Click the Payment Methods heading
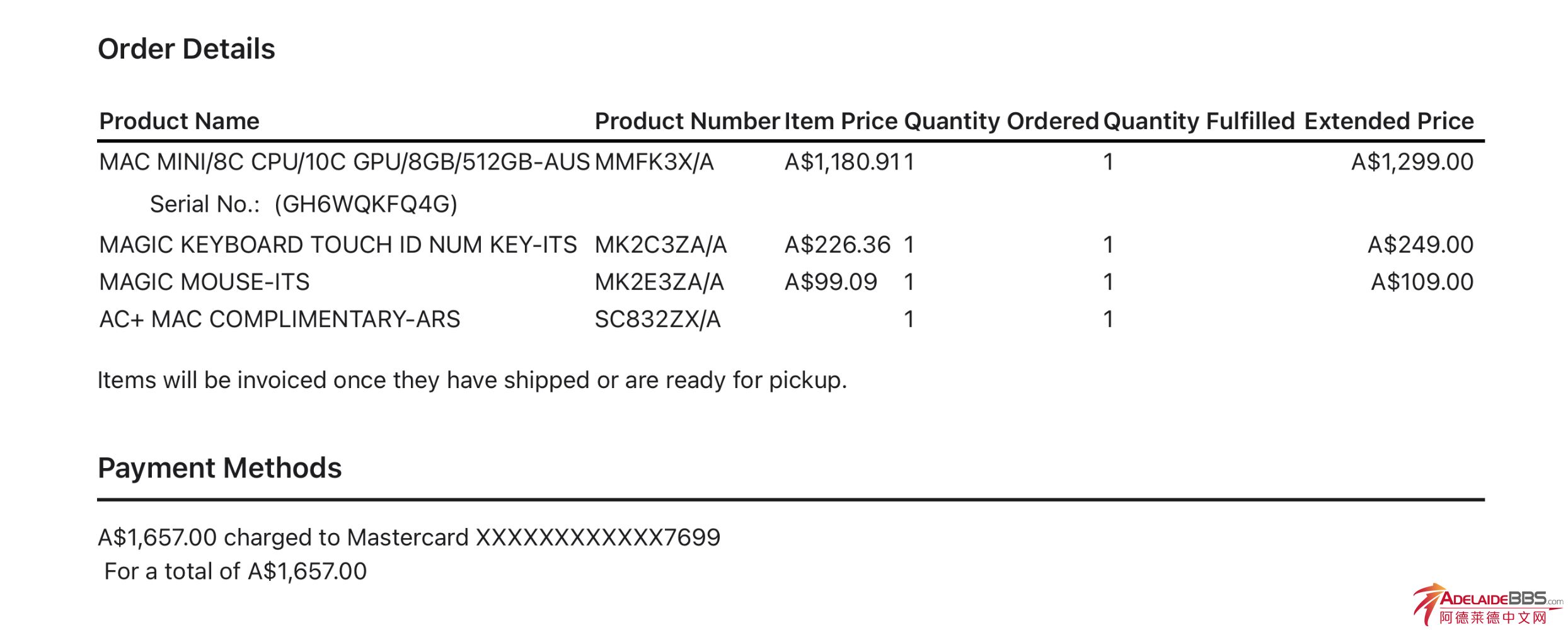The width and height of the screenshot is (1568, 630). [x=219, y=468]
